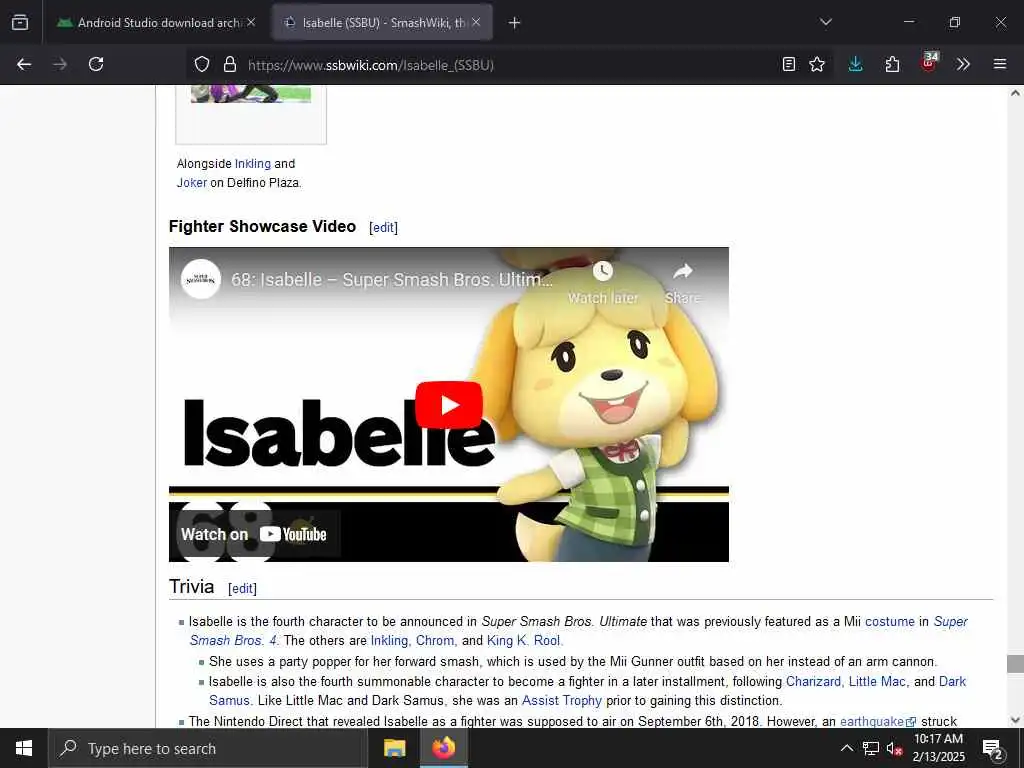Image resolution: width=1024 pixels, height=768 pixels.
Task: Close the Android Studio download archive tab
Action: 251,22
